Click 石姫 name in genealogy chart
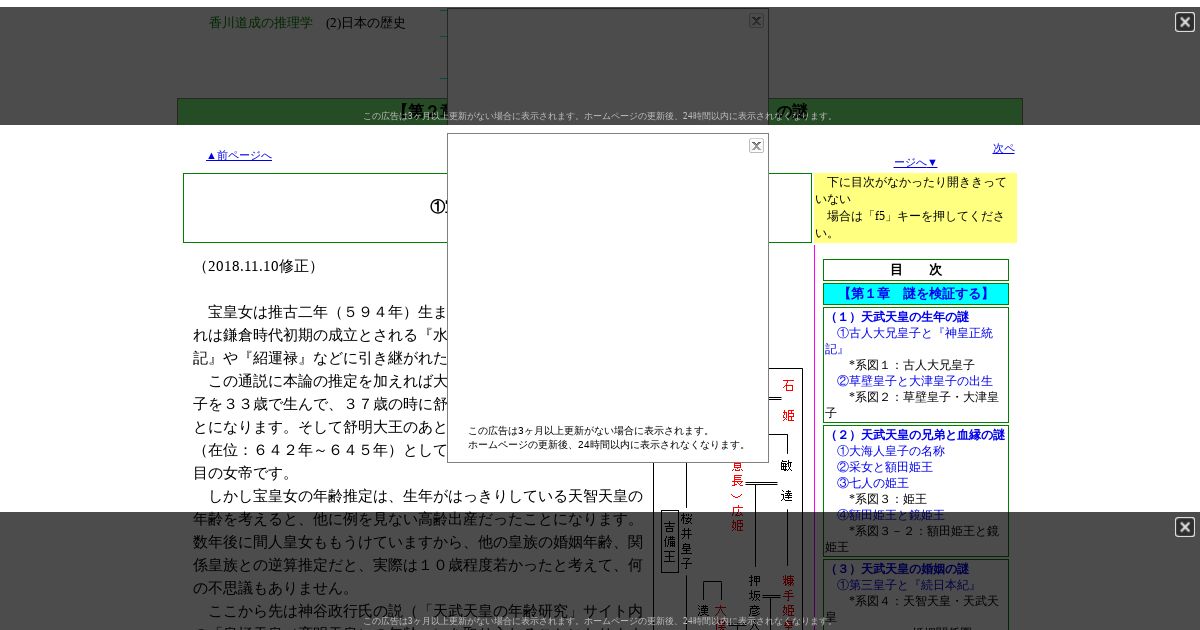 click(788, 400)
